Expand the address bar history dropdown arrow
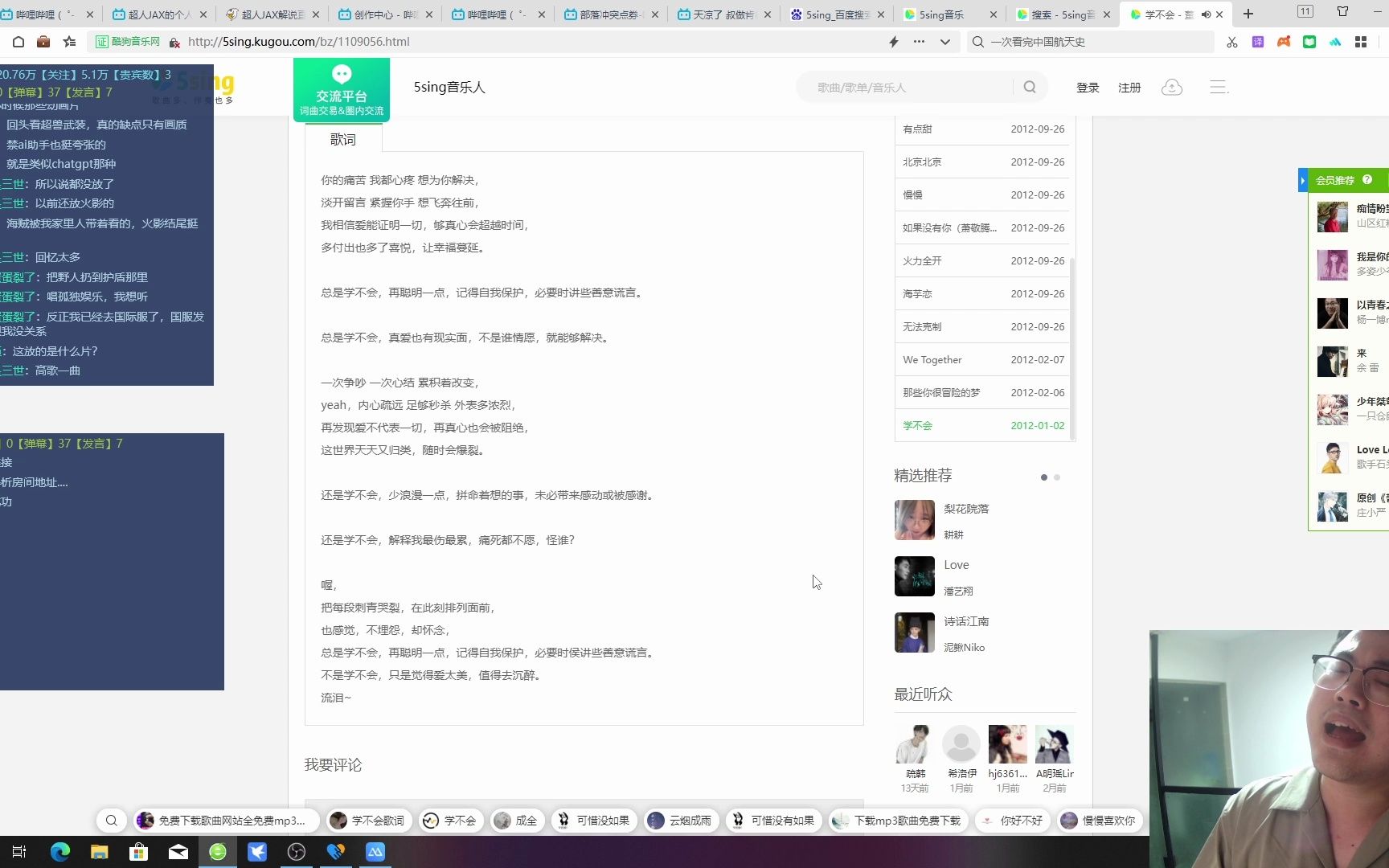The image size is (1389, 868). pyautogui.click(x=945, y=42)
